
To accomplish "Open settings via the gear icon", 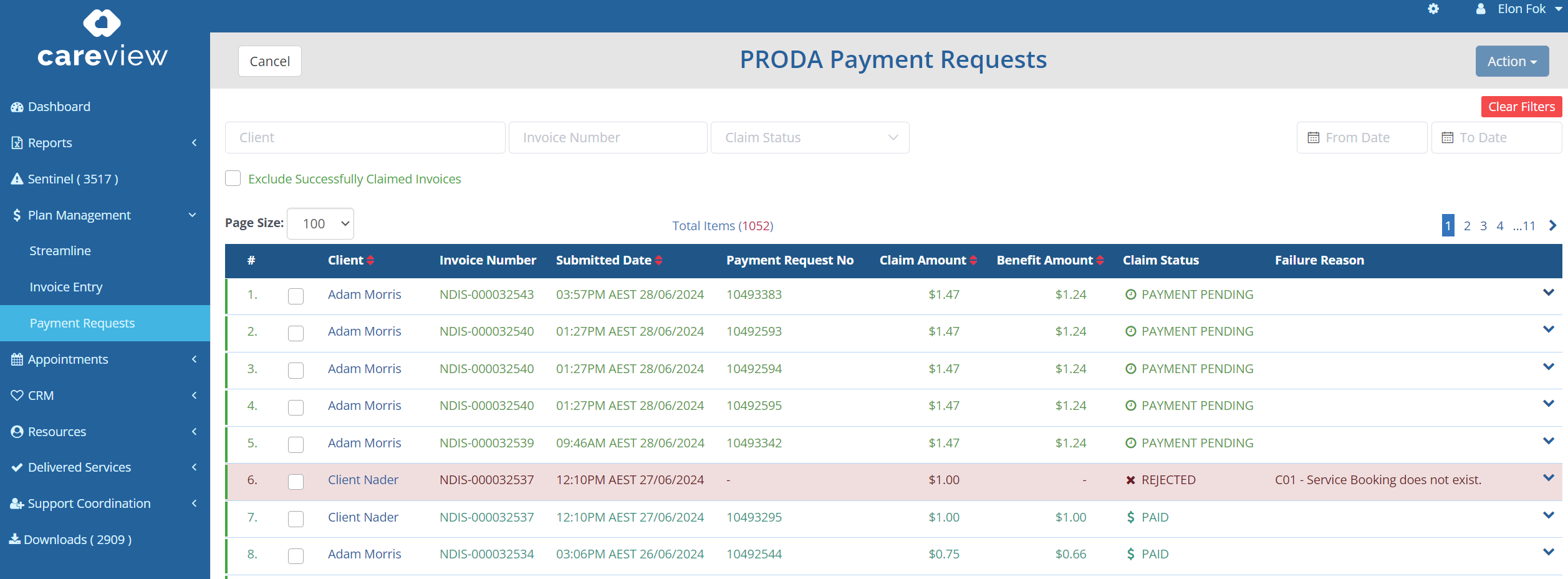I will pos(1433,9).
